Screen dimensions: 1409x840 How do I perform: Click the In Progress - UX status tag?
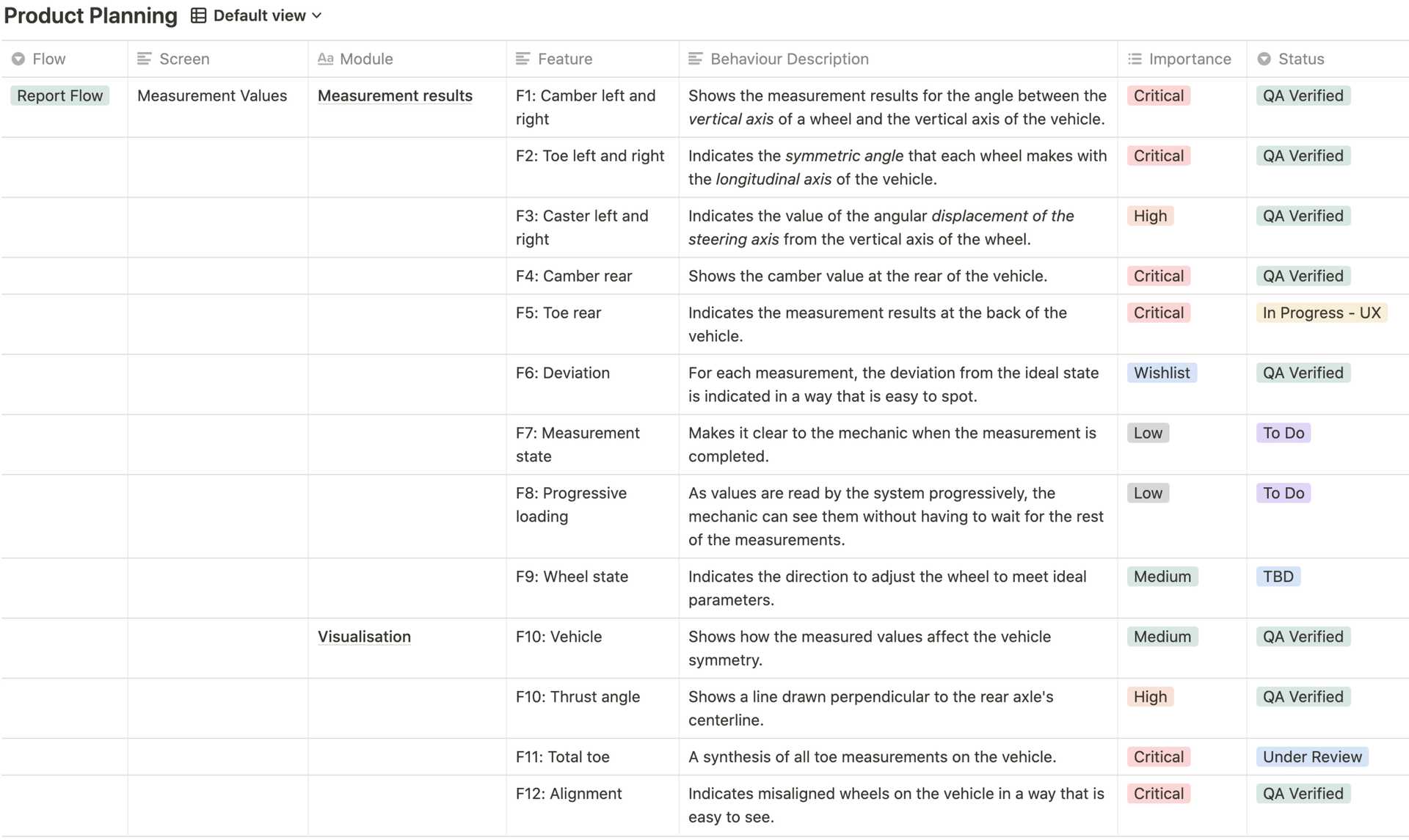tap(1321, 313)
